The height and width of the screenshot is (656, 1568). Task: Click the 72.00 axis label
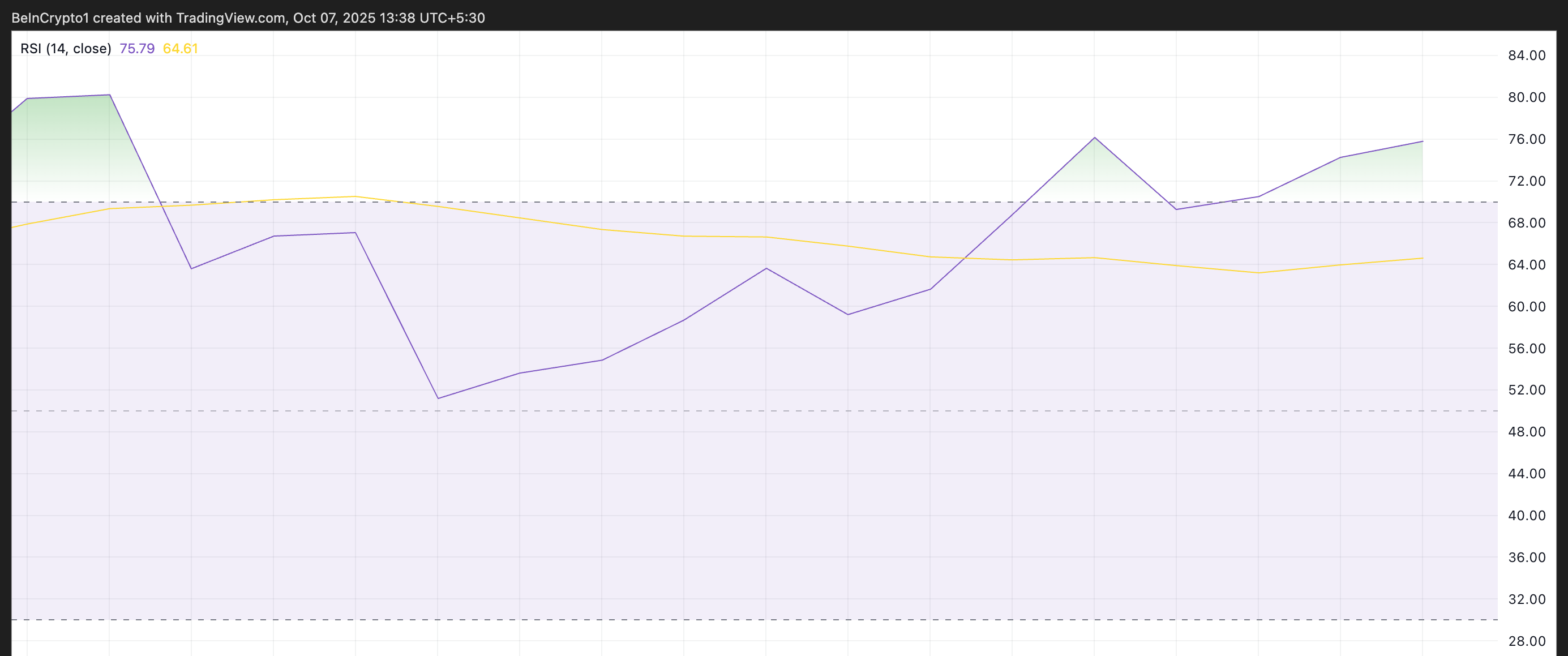[1527, 181]
